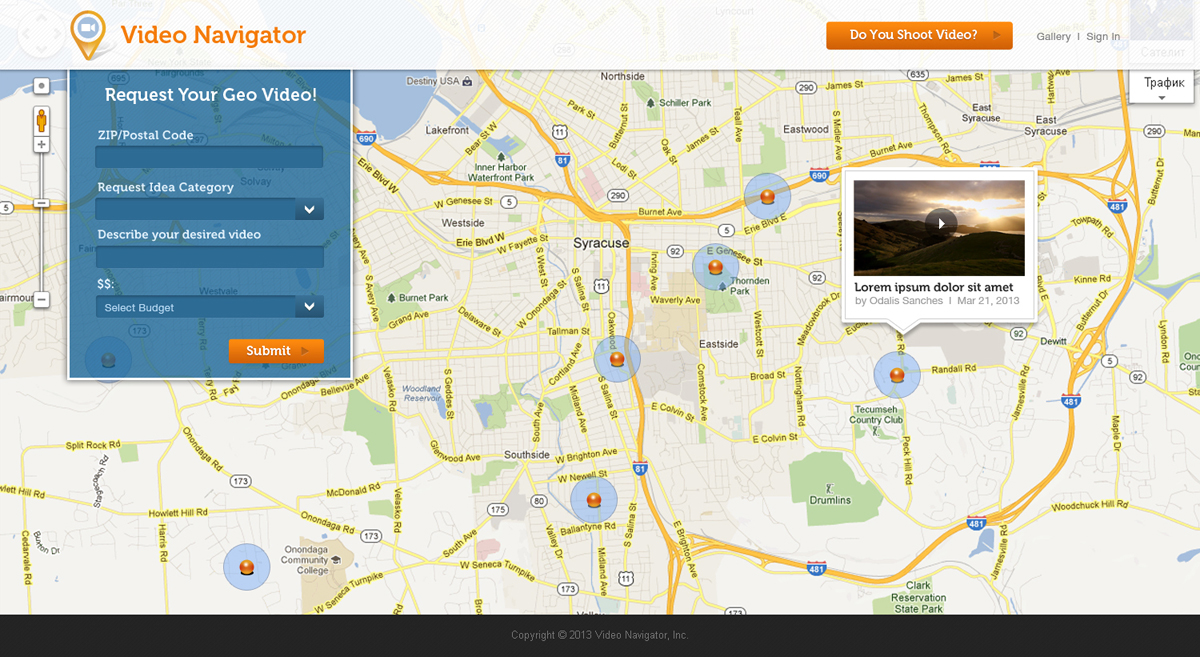Open the Select Budget dropdown
This screenshot has height=657, width=1200.
(209, 307)
